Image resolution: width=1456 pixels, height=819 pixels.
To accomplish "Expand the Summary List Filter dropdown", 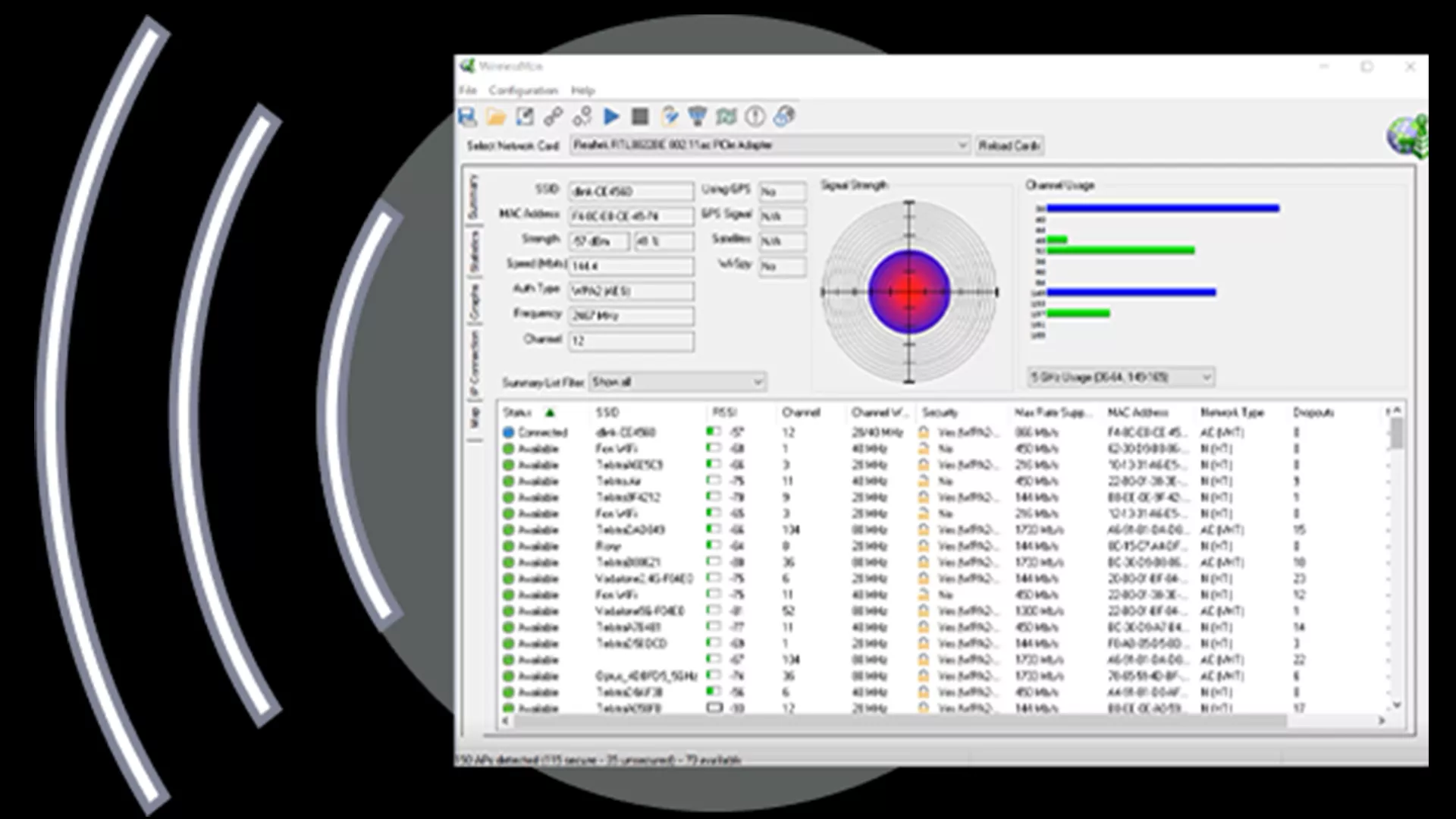I will pos(757,382).
